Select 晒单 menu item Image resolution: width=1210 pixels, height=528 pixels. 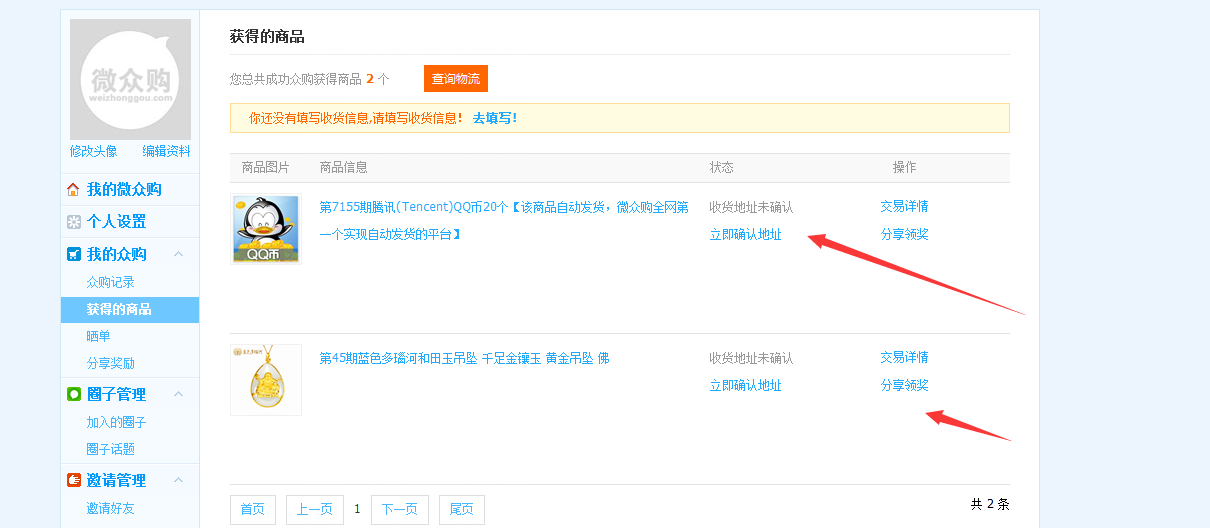point(98,336)
